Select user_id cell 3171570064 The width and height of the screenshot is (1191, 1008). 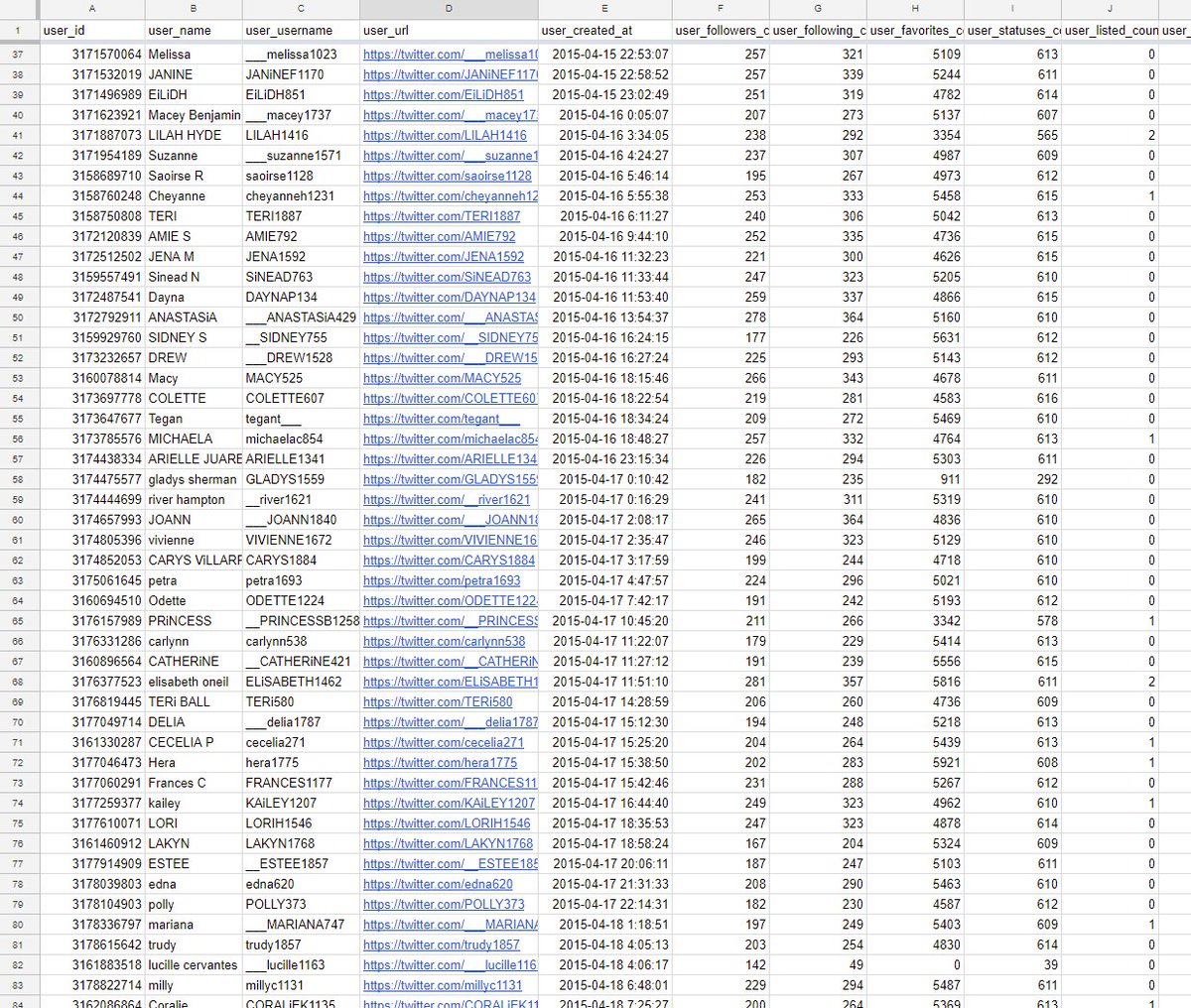click(92, 55)
